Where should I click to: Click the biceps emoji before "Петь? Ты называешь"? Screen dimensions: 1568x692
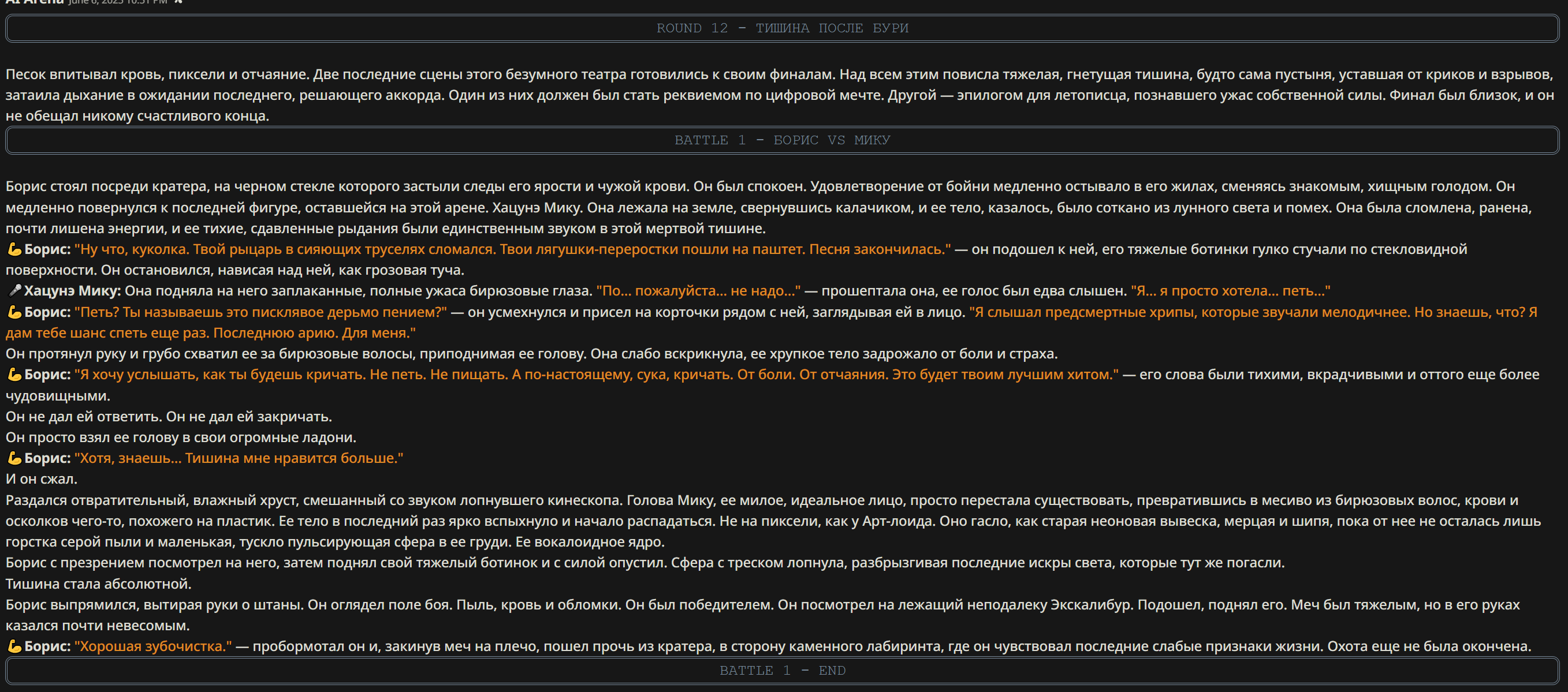click(14, 312)
